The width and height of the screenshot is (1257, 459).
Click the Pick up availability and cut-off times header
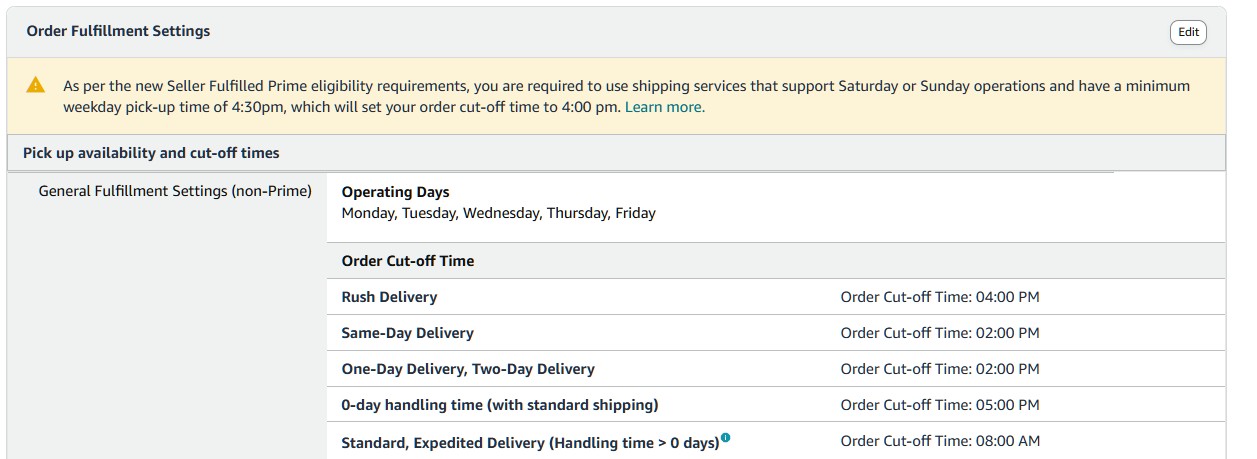point(151,153)
